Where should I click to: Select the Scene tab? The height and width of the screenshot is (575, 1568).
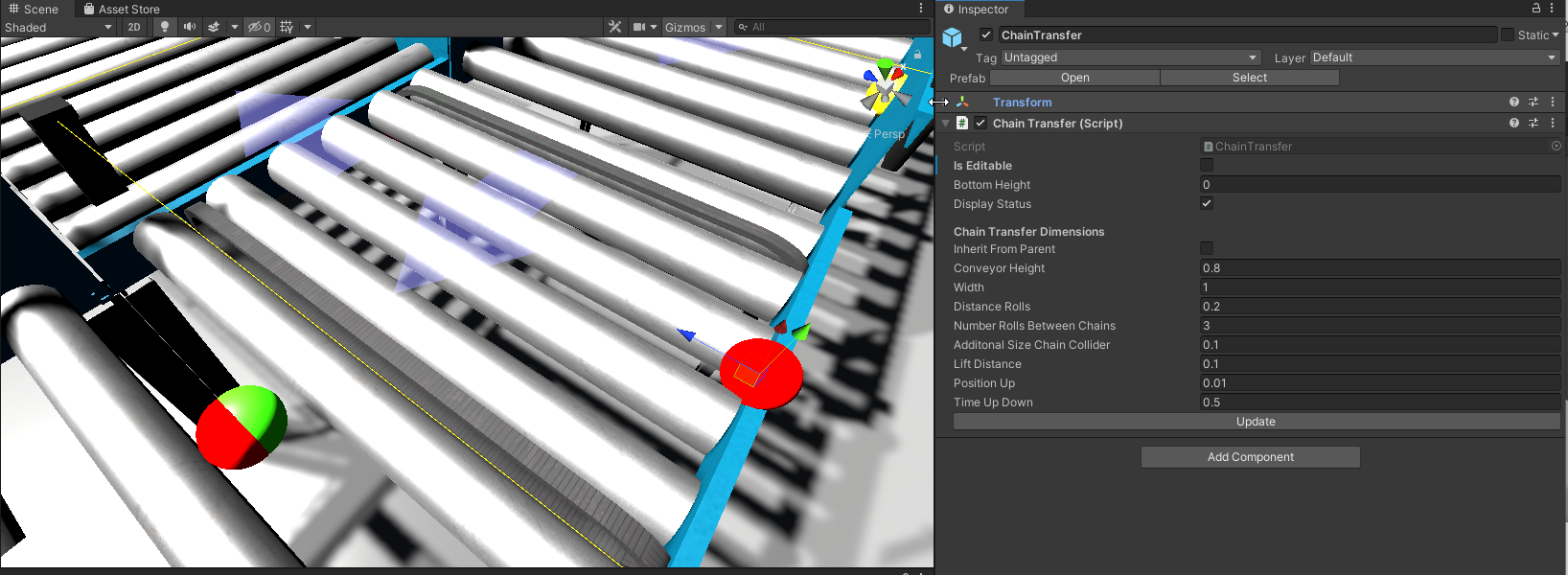(x=35, y=9)
